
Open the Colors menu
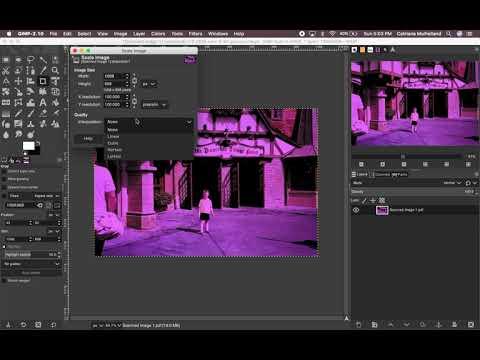158,34
